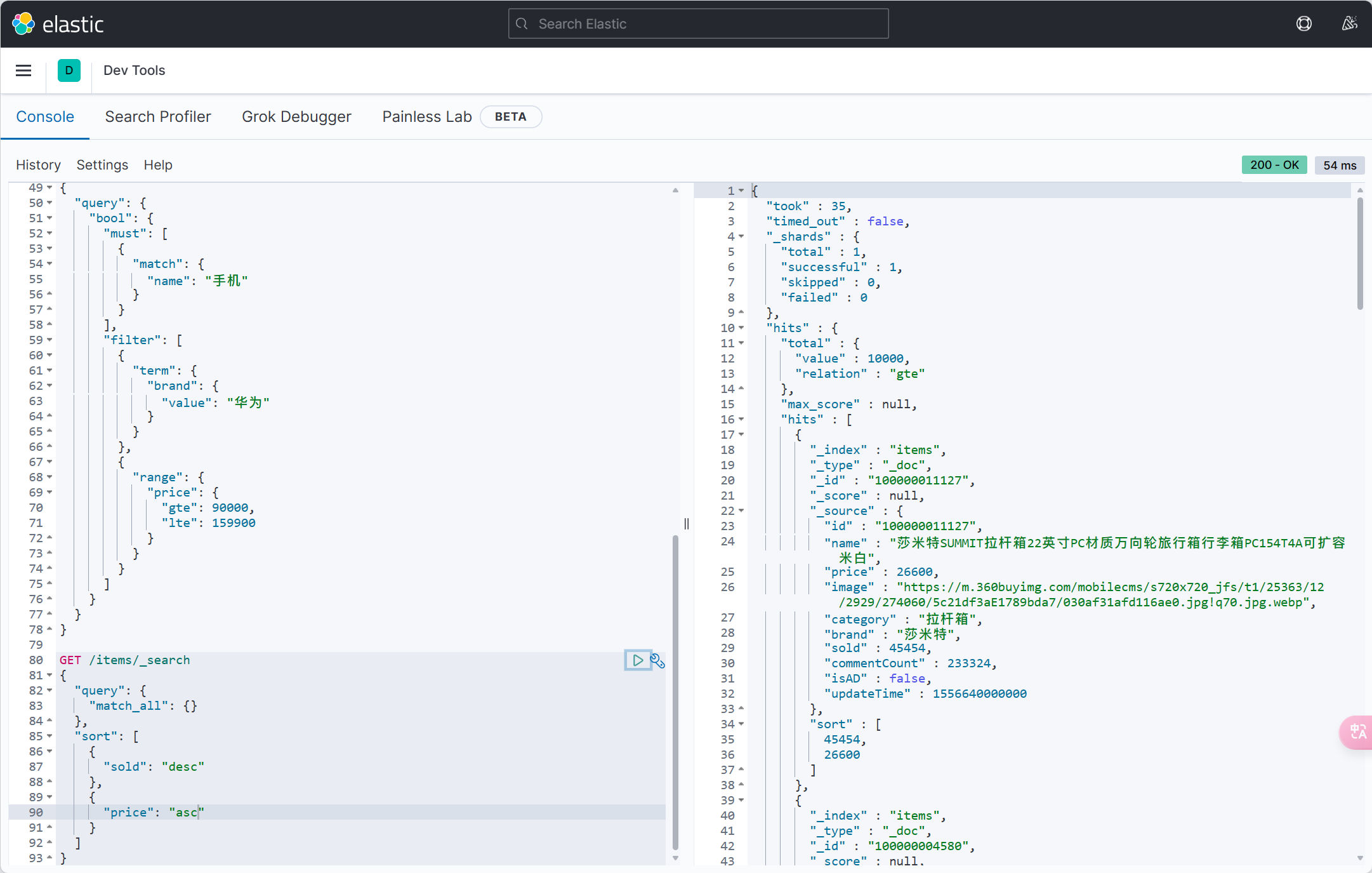1372x873 pixels.
Task: Open the newsfeed celebration icon
Action: (1349, 24)
